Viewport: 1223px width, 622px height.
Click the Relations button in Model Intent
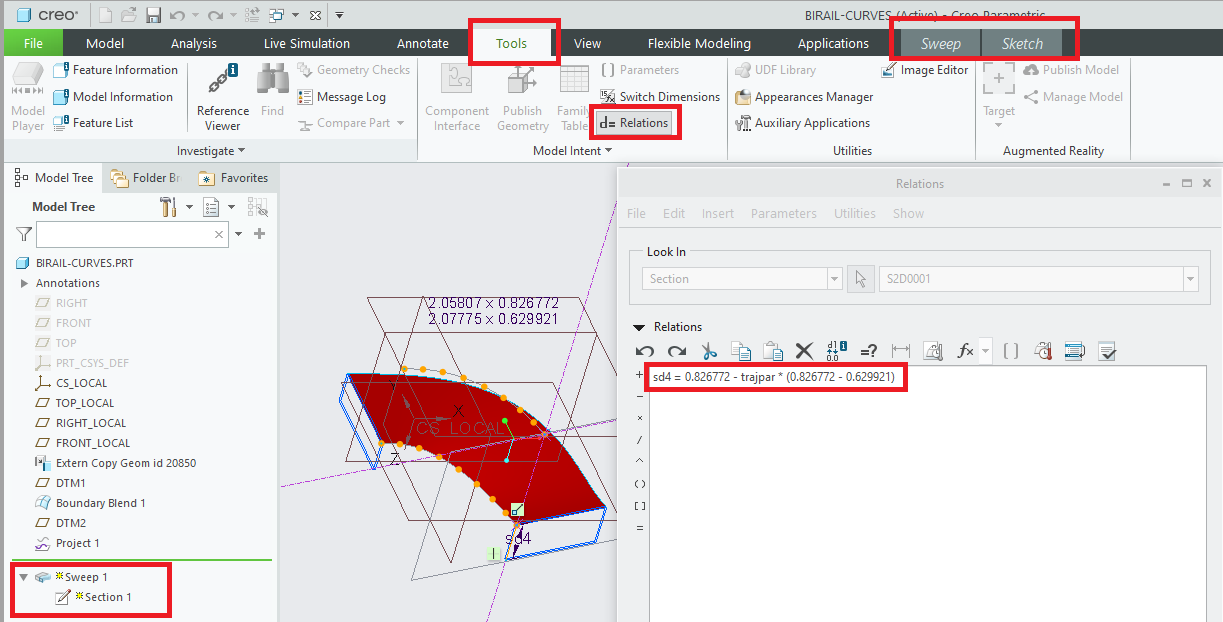(x=634, y=123)
